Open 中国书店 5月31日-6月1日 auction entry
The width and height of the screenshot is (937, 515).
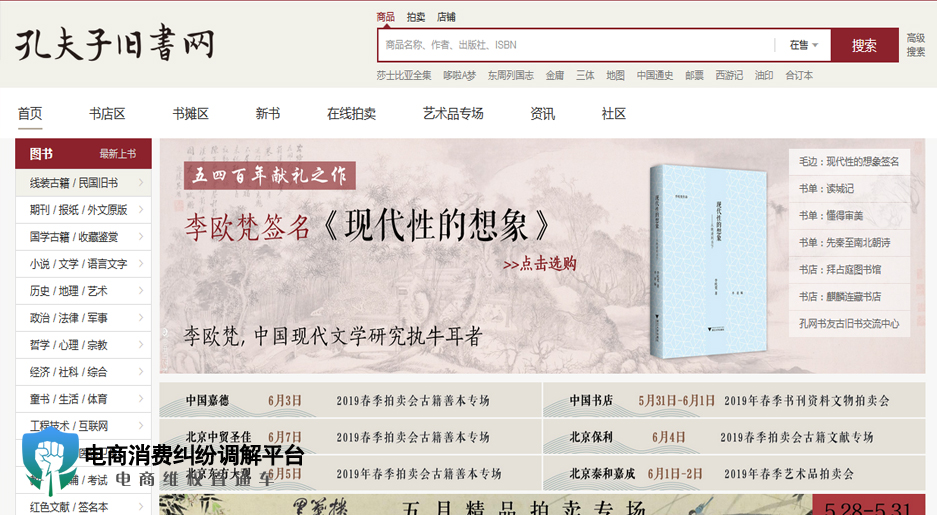pyautogui.click(x=734, y=400)
